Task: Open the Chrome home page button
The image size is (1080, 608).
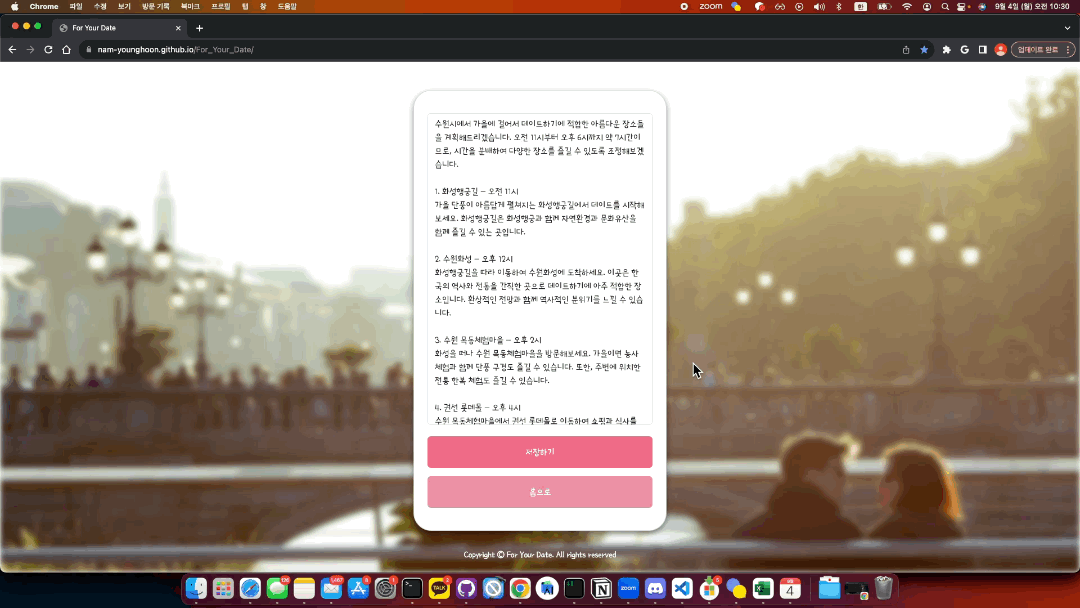Action: 66,50
